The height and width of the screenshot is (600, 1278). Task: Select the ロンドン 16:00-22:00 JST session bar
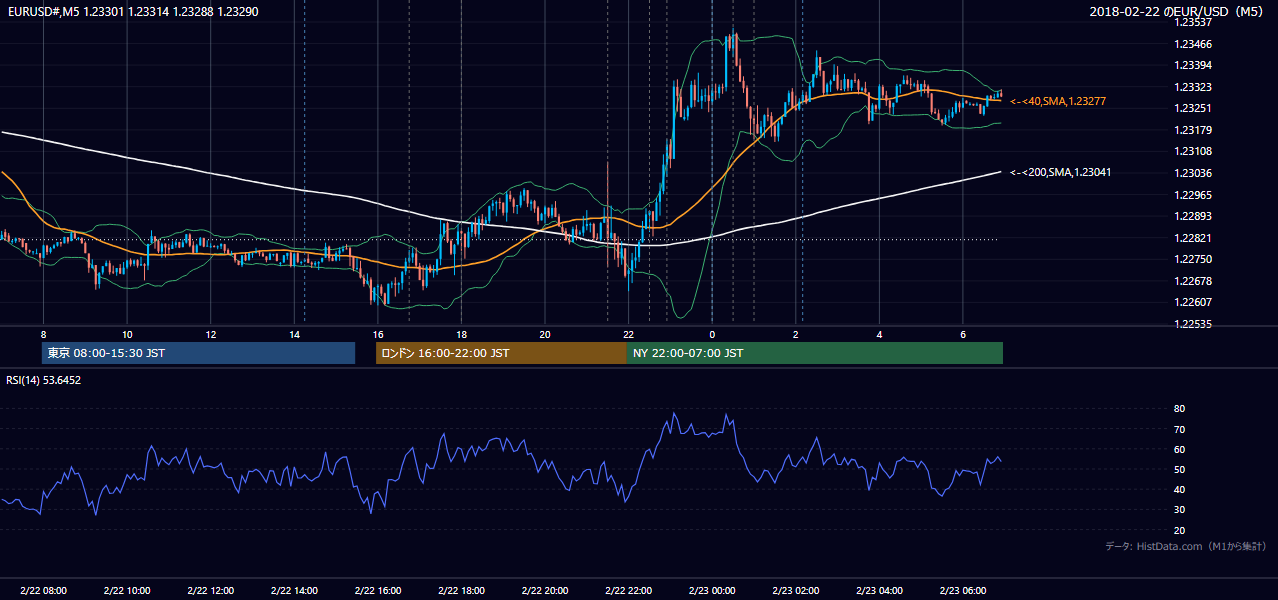click(501, 353)
